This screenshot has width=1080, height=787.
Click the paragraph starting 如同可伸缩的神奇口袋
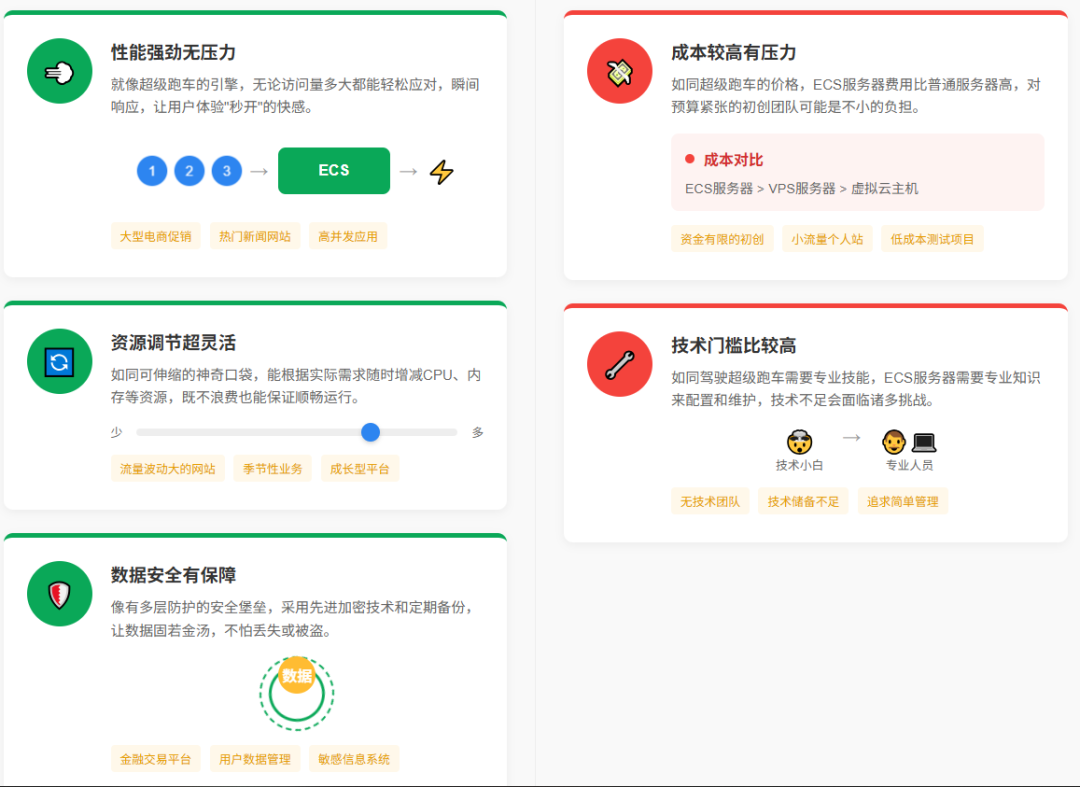click(296, 386)
